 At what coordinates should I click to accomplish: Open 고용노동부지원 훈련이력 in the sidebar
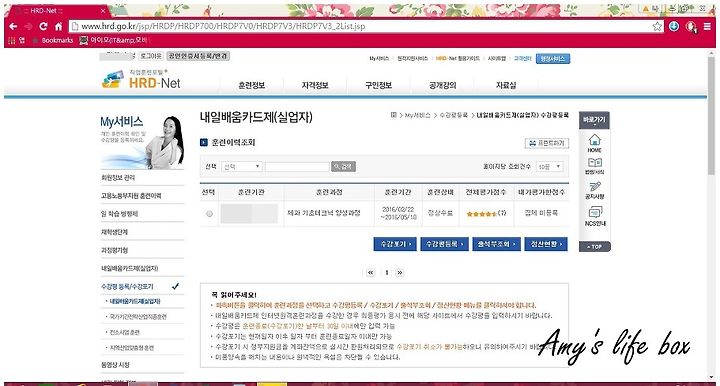[x=131, y=196]
